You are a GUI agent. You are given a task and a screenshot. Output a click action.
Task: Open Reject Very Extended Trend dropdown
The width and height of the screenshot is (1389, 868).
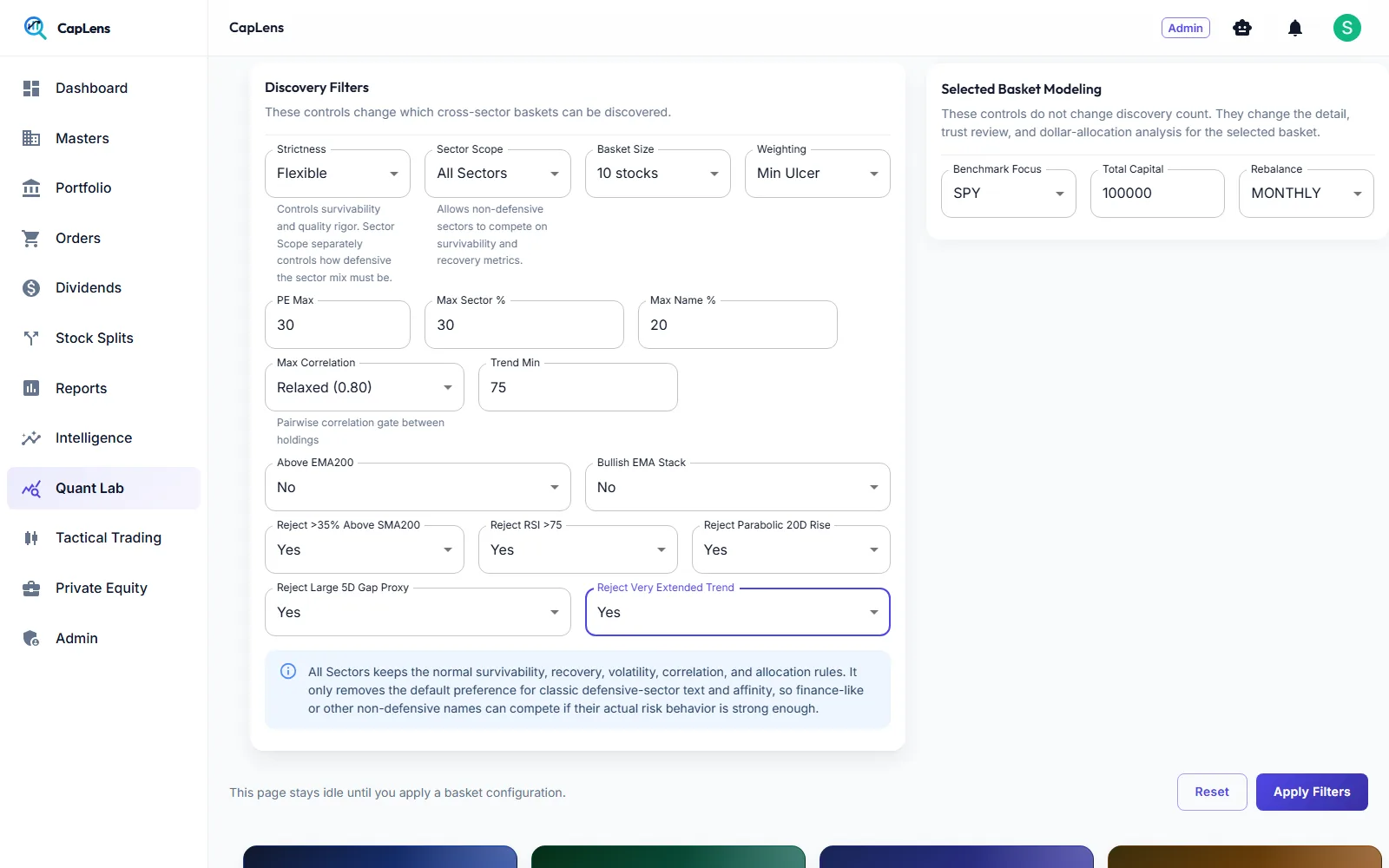(737, 612)
